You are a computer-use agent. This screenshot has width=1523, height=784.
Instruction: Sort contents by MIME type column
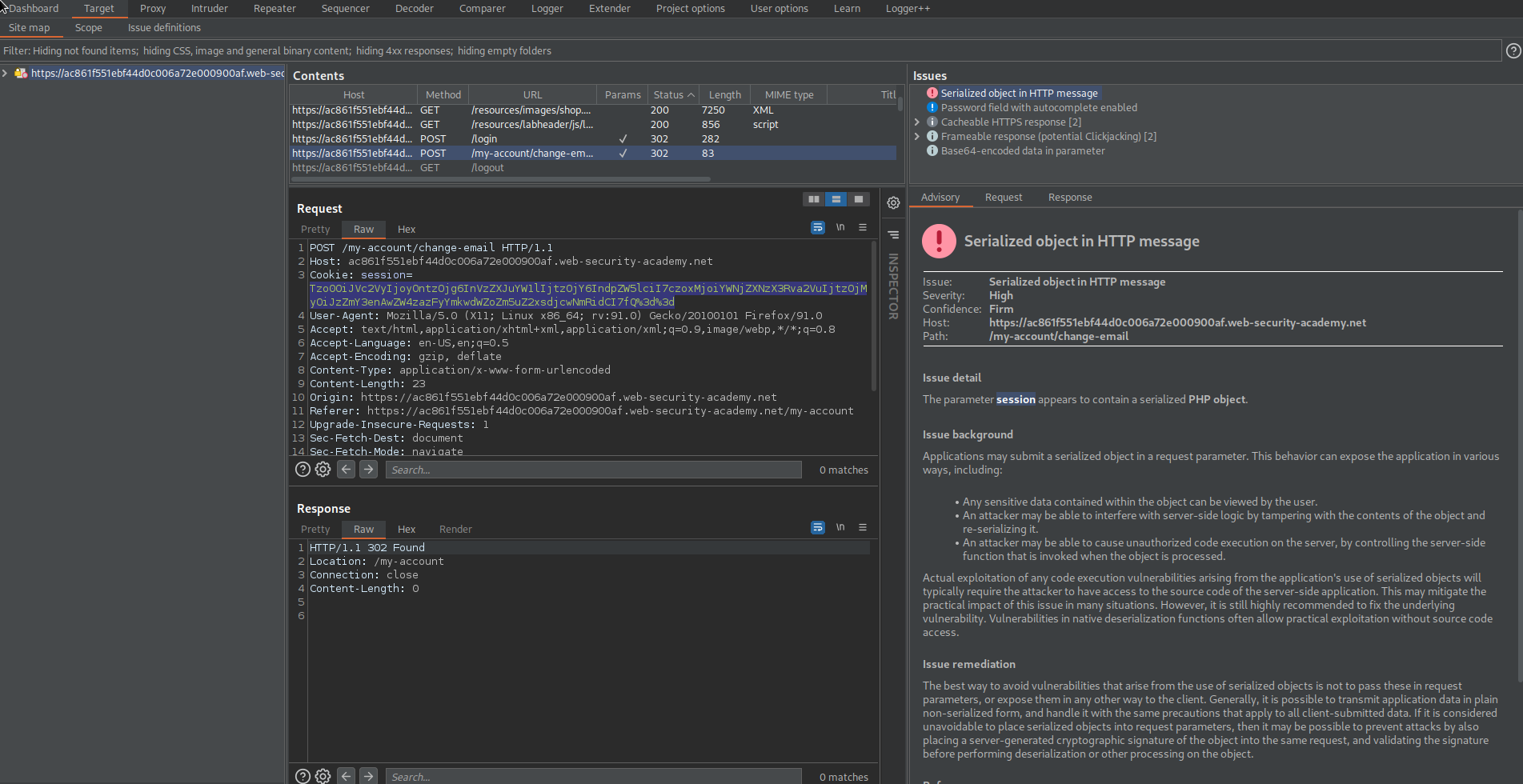(x=789, y=94)
